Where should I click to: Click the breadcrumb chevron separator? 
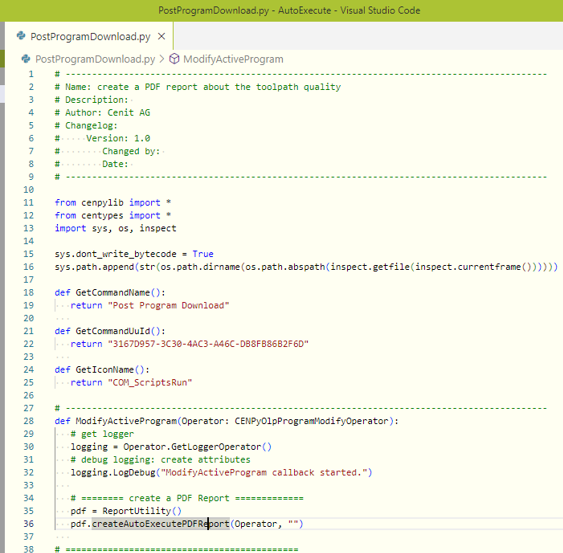(162, 59)
